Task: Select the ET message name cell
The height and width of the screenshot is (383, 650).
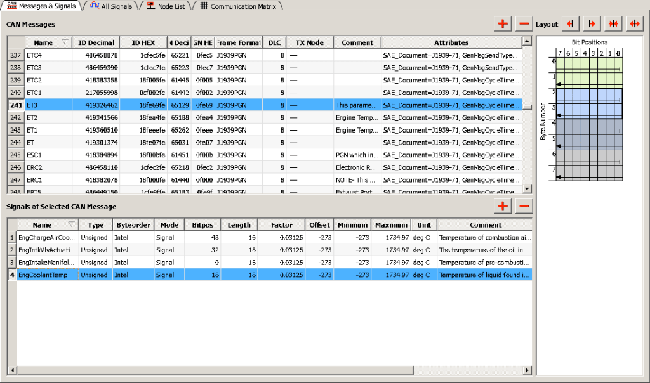Action: point(49,143)
